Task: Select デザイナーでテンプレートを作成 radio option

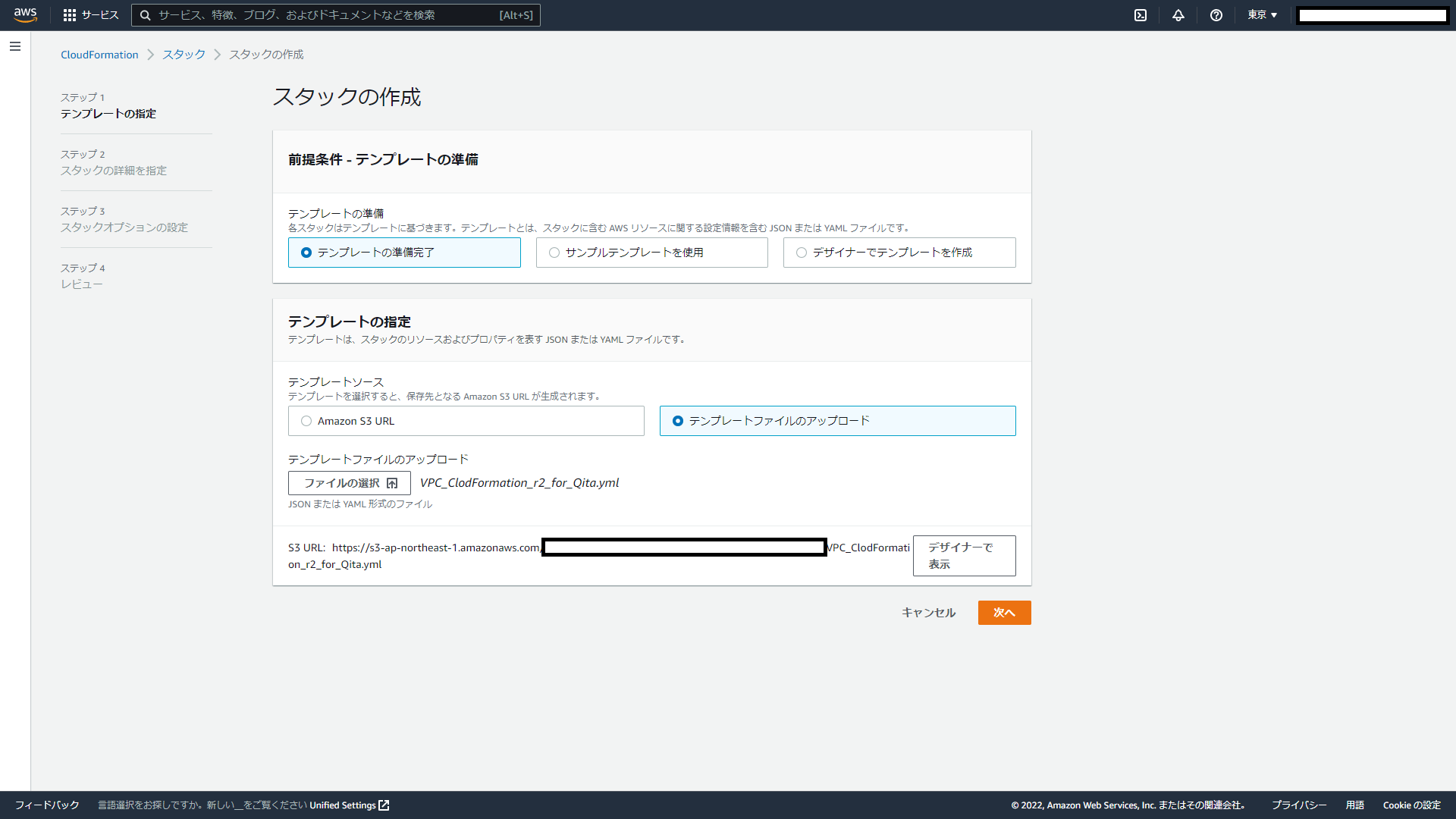Action: (x=802, y=253)
